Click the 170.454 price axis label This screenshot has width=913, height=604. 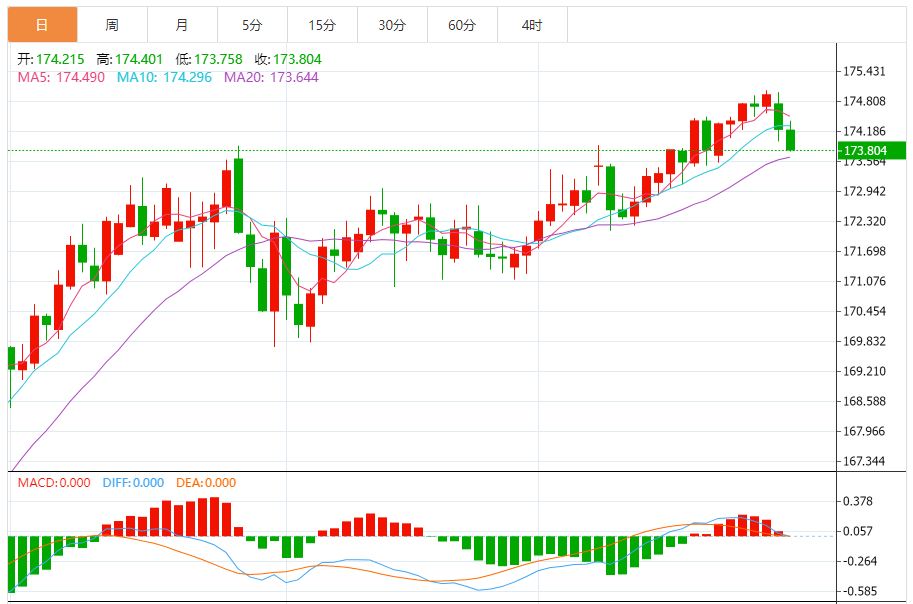click(865, 311)
